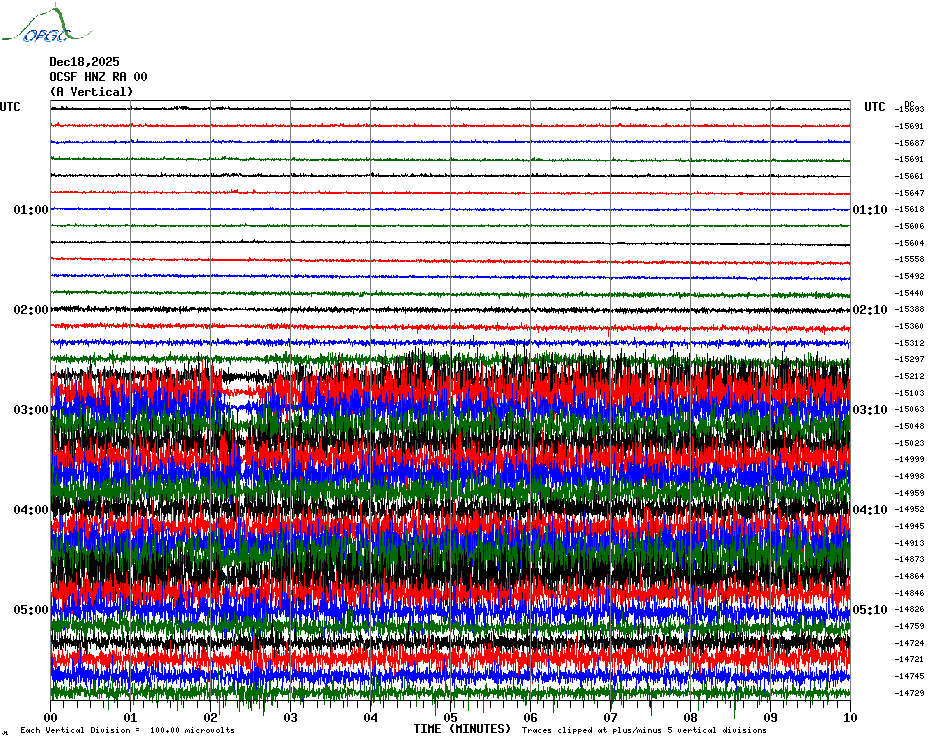
Task: Click the DC value -14913
Action: pyautogui.click(x=909, y=543)
